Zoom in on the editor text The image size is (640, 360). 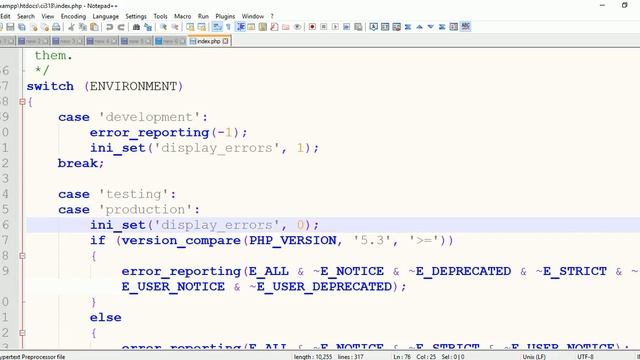[x=163, y=27]
